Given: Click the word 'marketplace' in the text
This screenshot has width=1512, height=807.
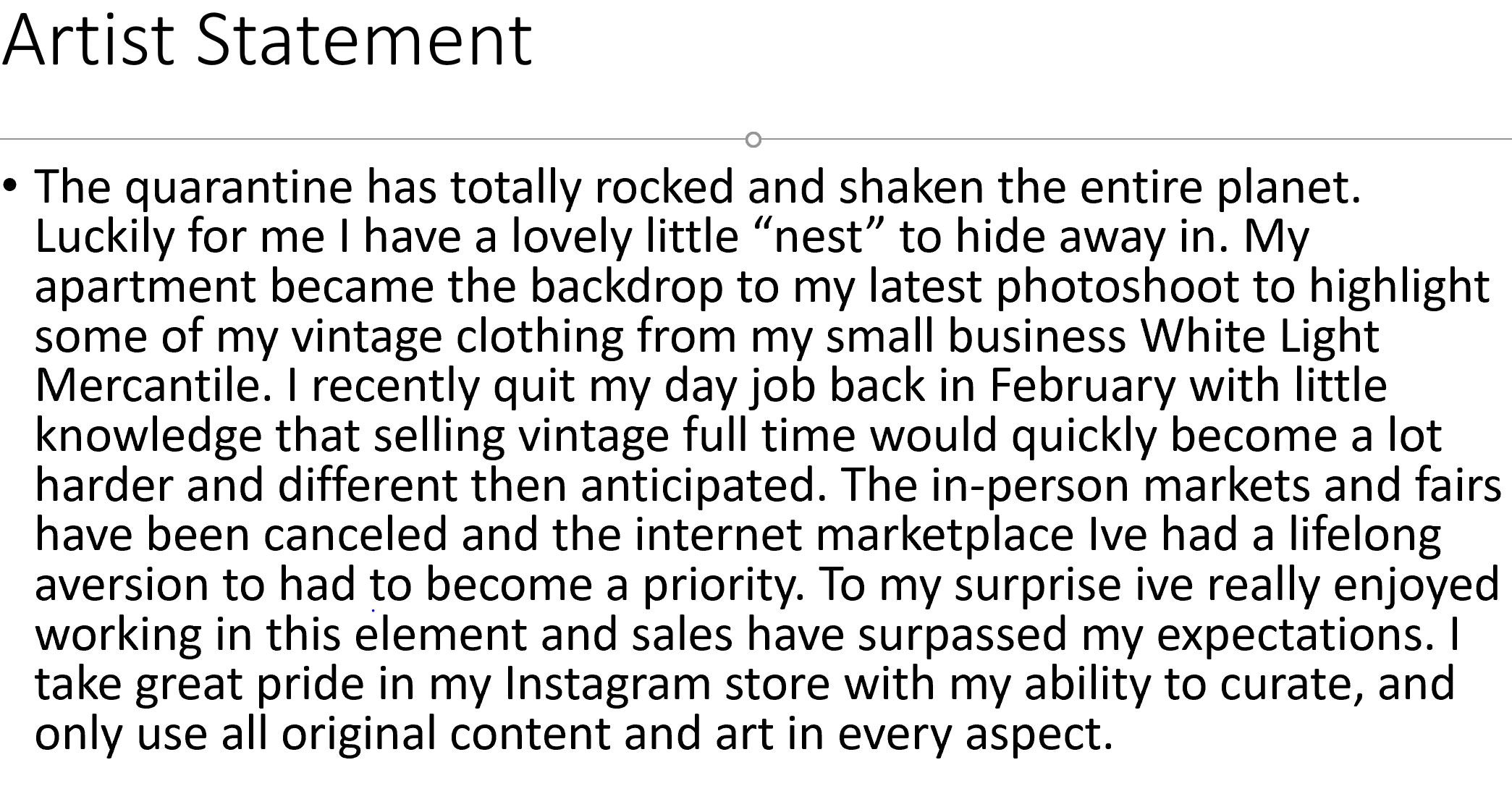Looking at the screenshot, I should click(945, 536).
